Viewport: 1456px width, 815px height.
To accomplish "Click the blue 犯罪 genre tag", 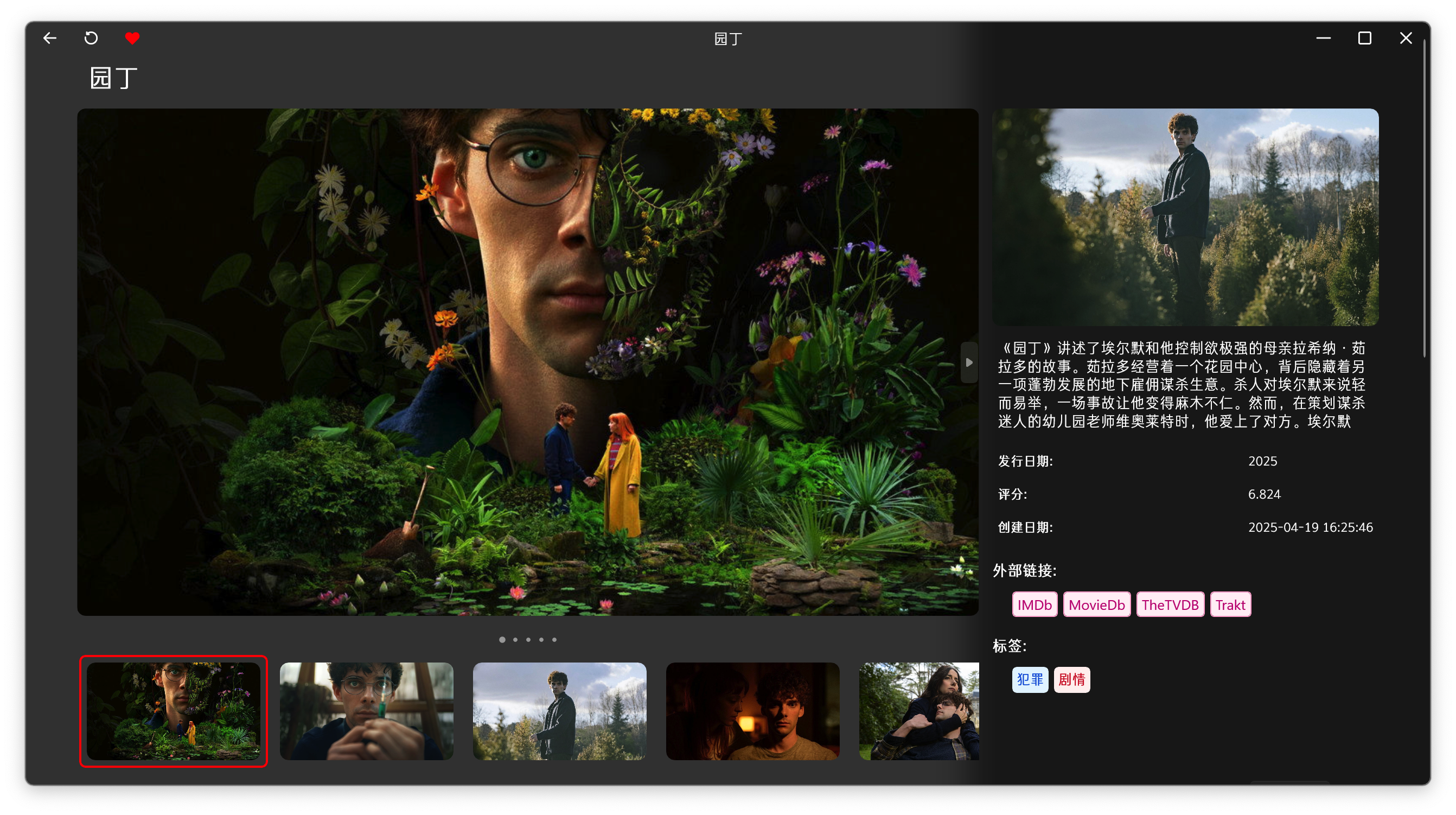I will (x=1029, y=679).
